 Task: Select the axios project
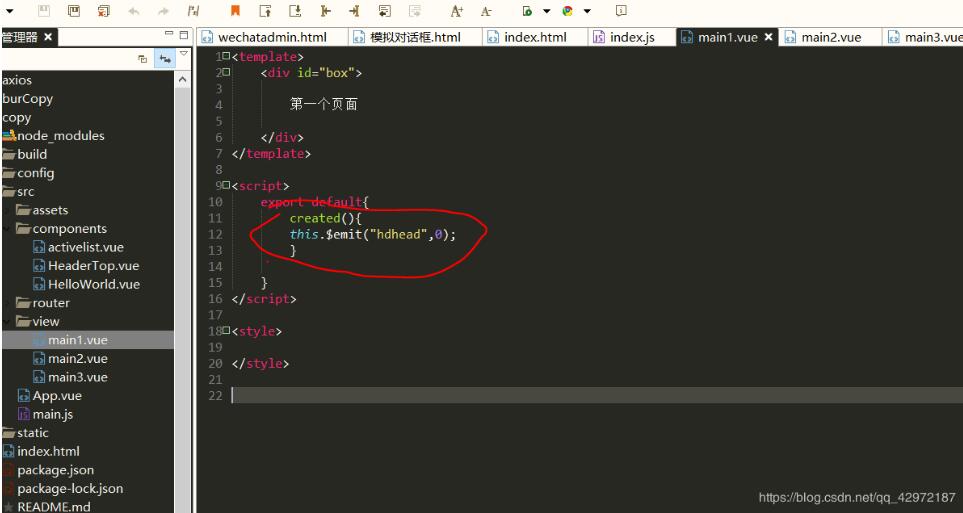pyautogui.click(x=17, y=80)
